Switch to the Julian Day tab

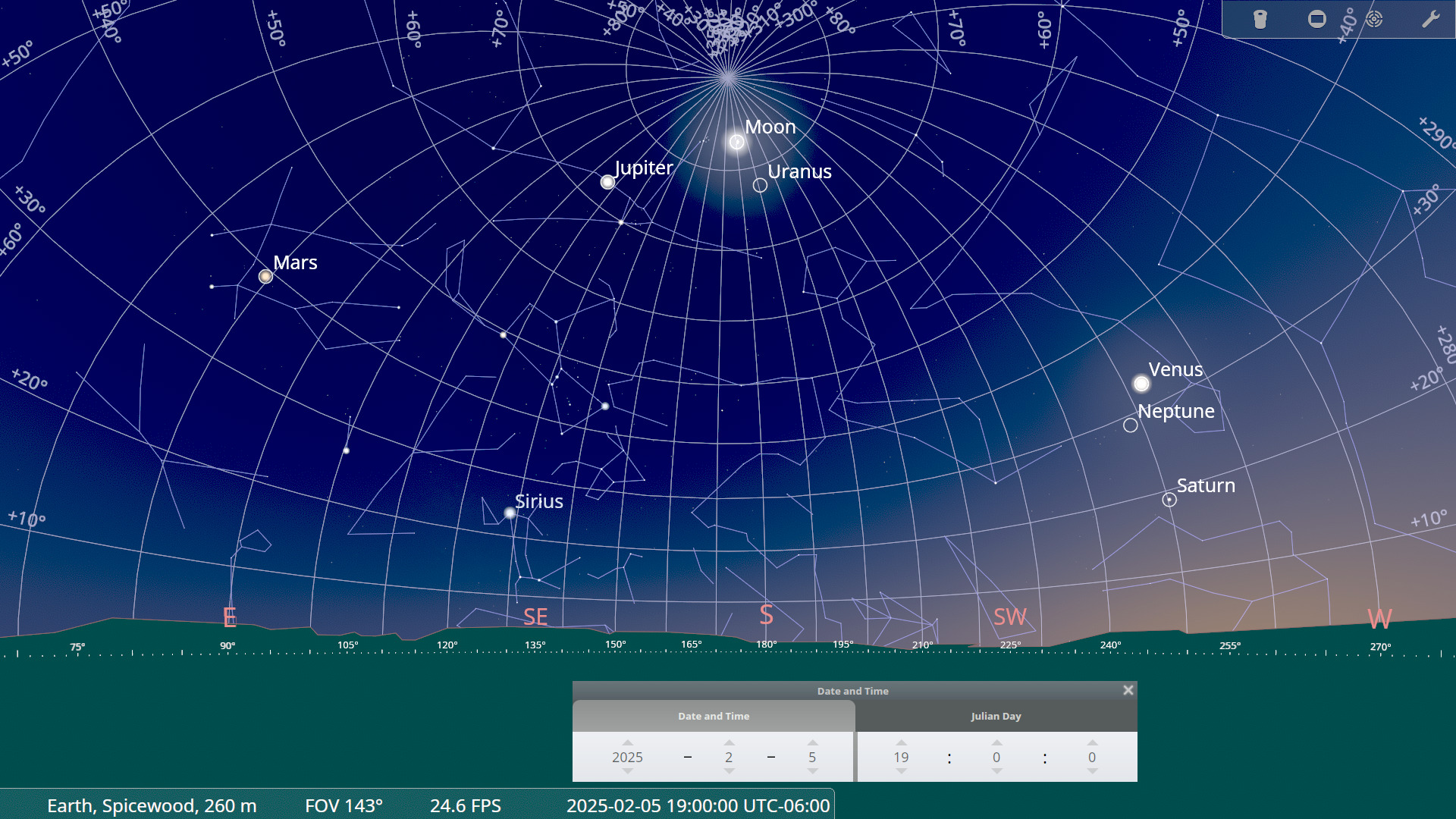996,716
